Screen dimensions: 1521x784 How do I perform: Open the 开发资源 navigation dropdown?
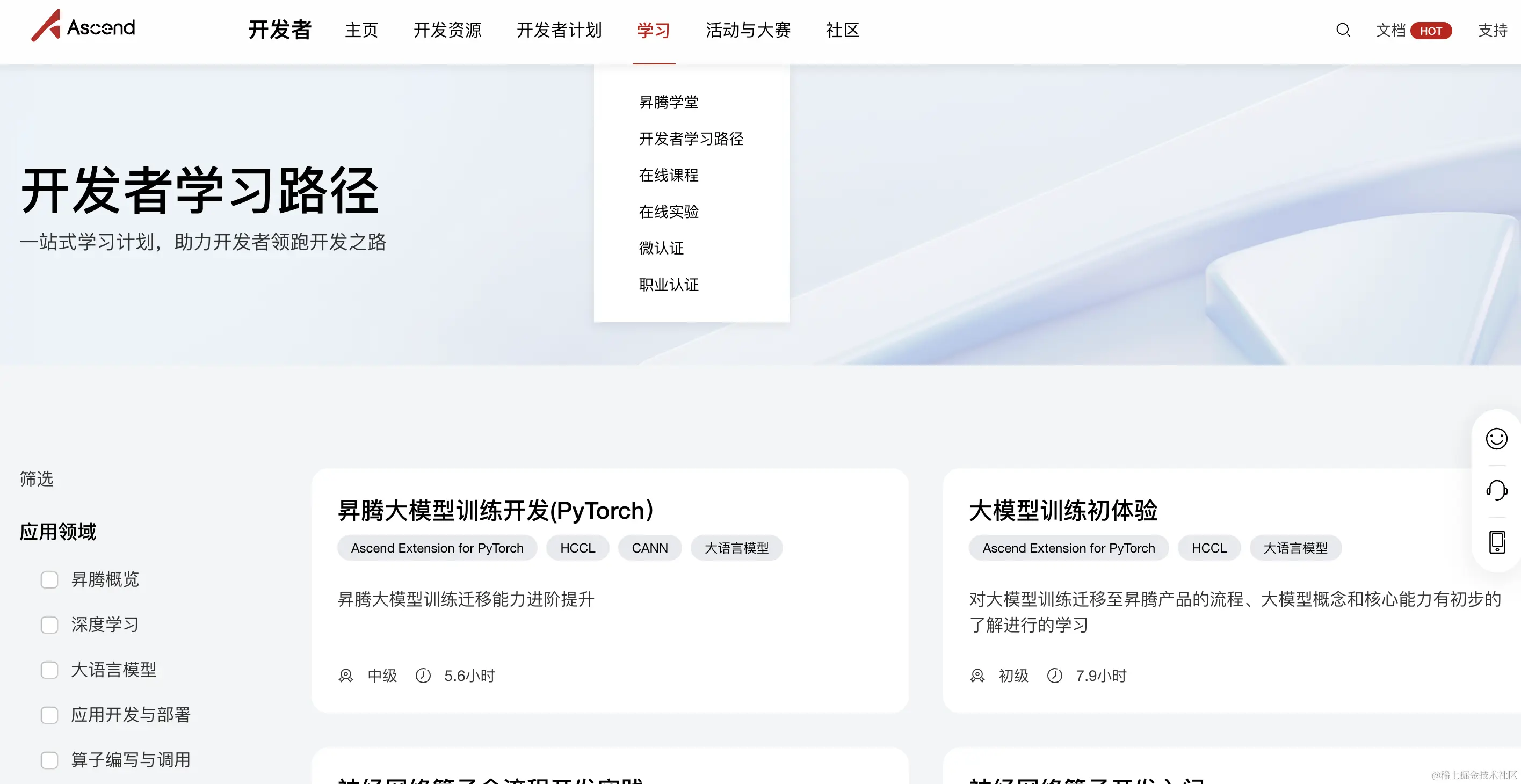click(447, 30)
